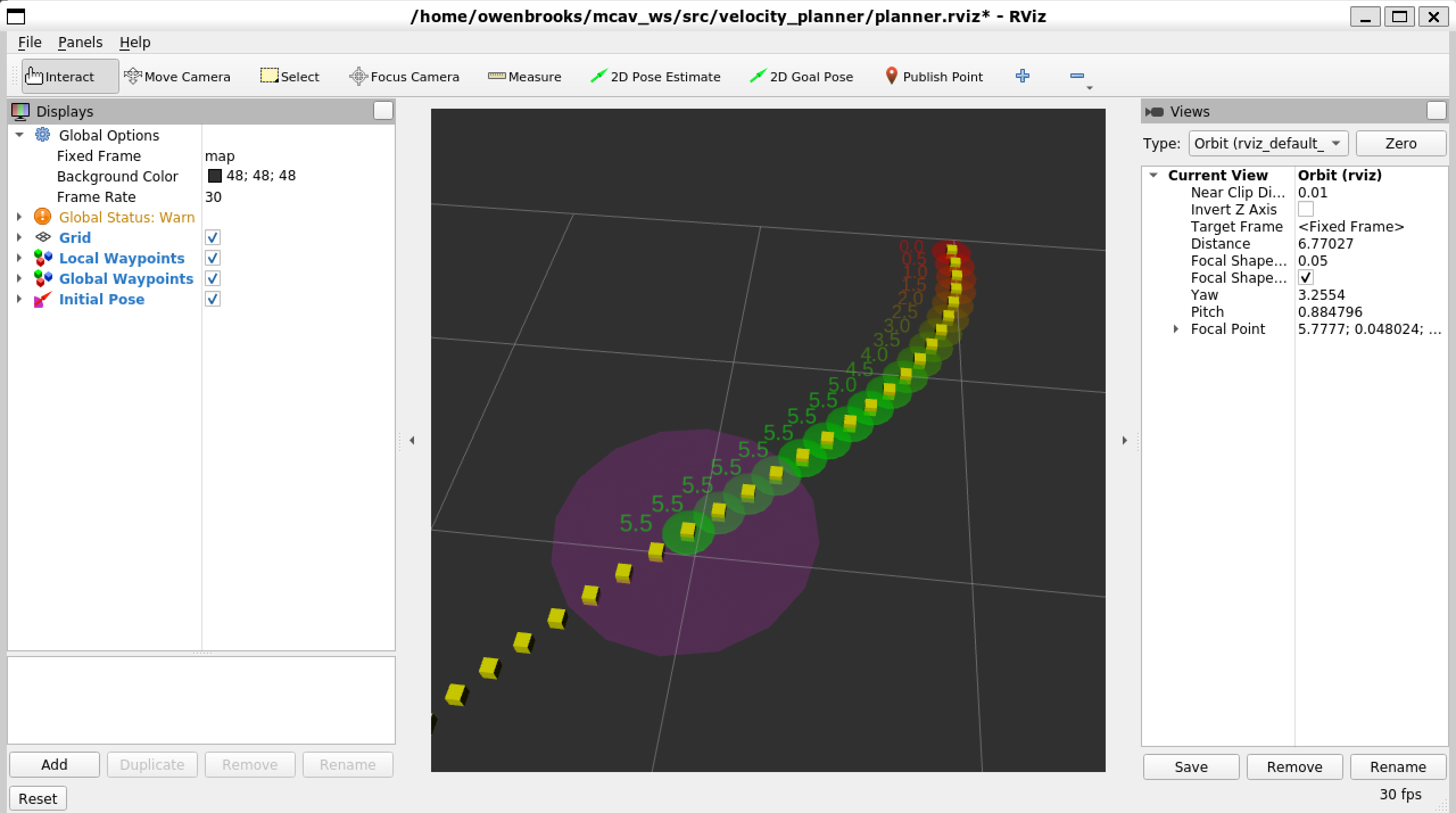Activate the Publish Point tool
This screenshot has height=813, width=1456.
933,76
